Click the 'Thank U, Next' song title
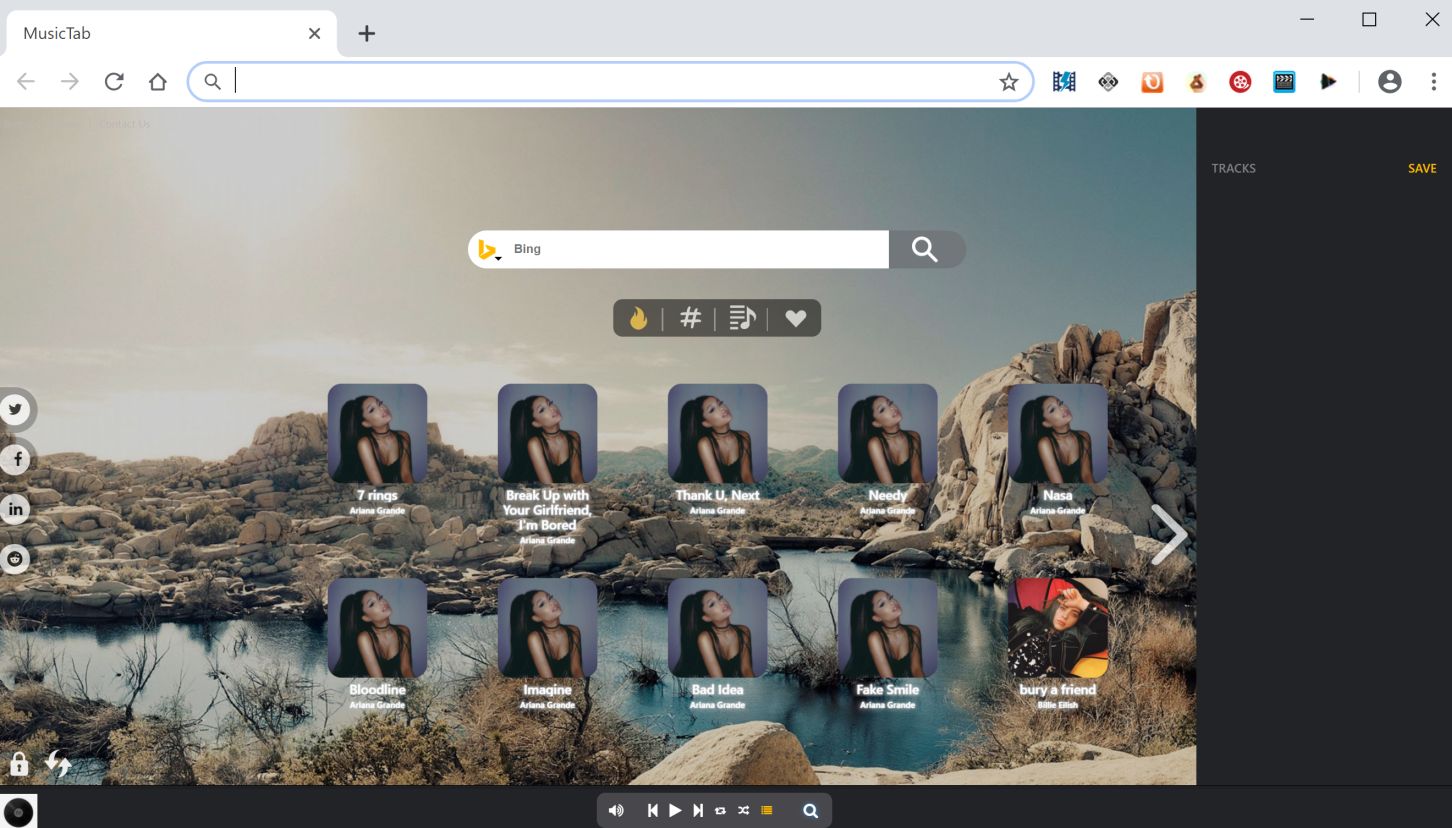This screenshot has width=1452, height=828. (717, 495)
